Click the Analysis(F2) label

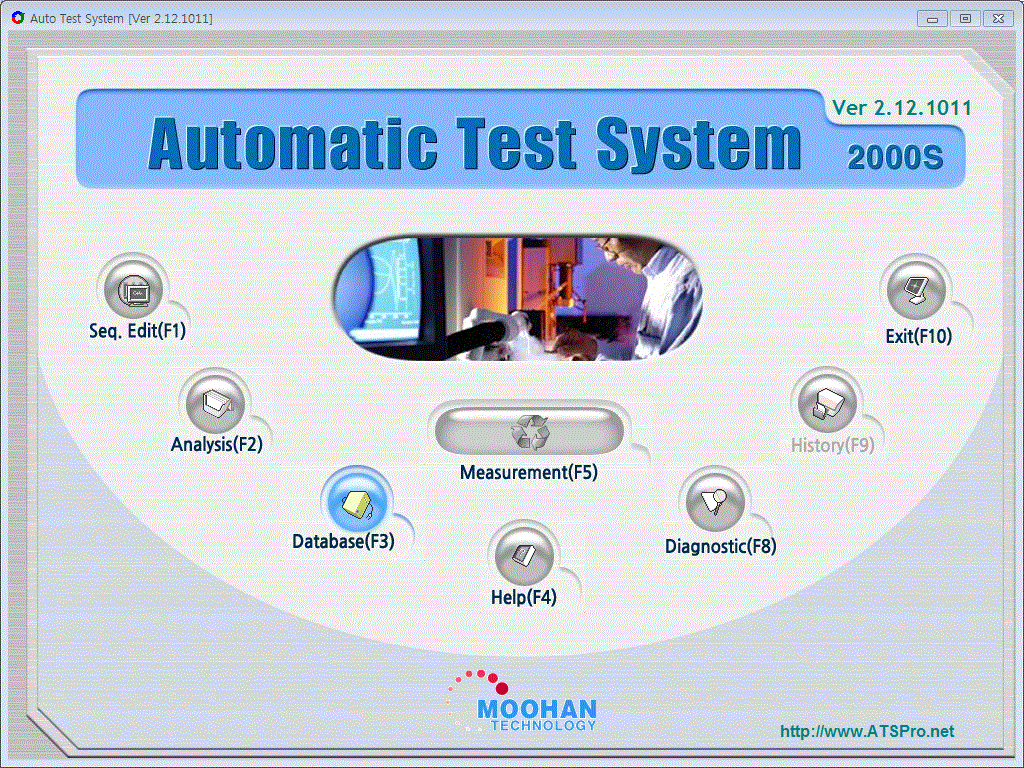[x=217, y=445]
